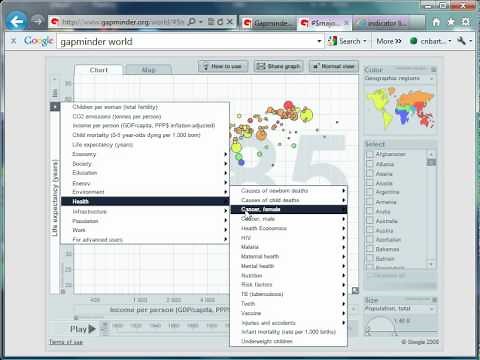This screenshot has width=480, height=360.
Task: Open the Terms of use link
Action: click(x=66, y=342)
